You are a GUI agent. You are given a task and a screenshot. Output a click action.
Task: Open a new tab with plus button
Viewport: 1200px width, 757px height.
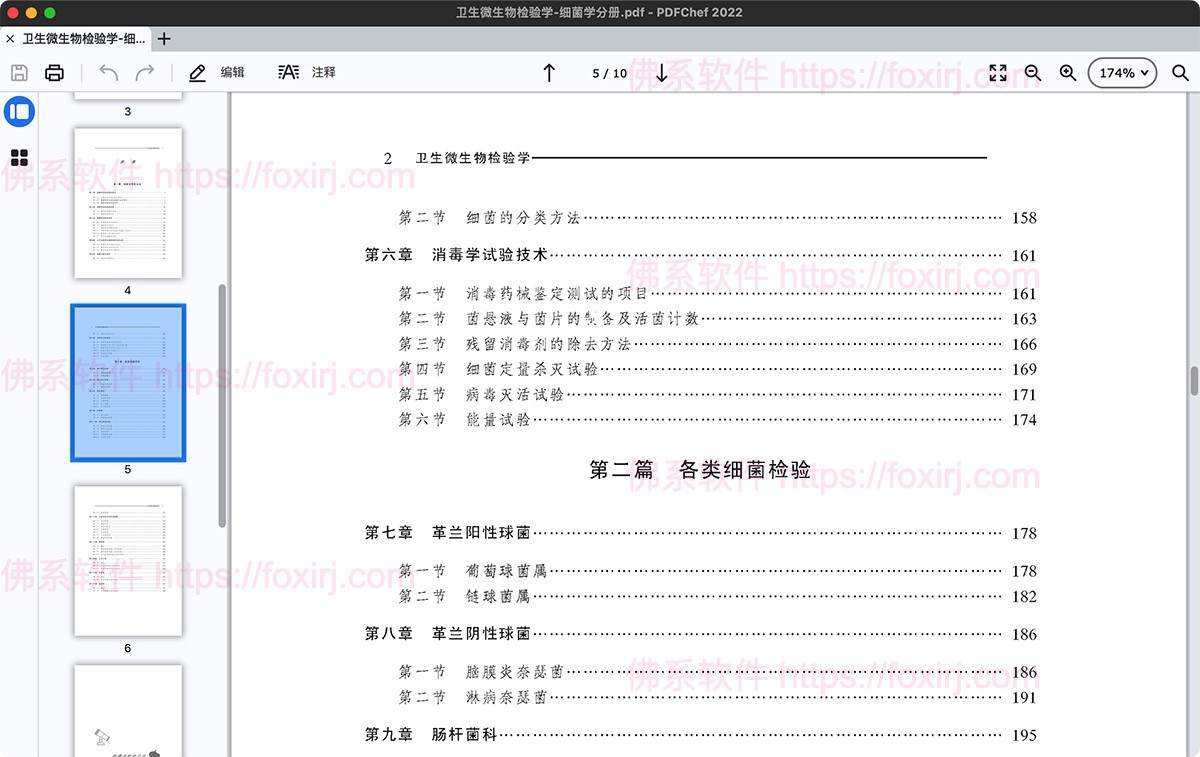coord(166,38)
